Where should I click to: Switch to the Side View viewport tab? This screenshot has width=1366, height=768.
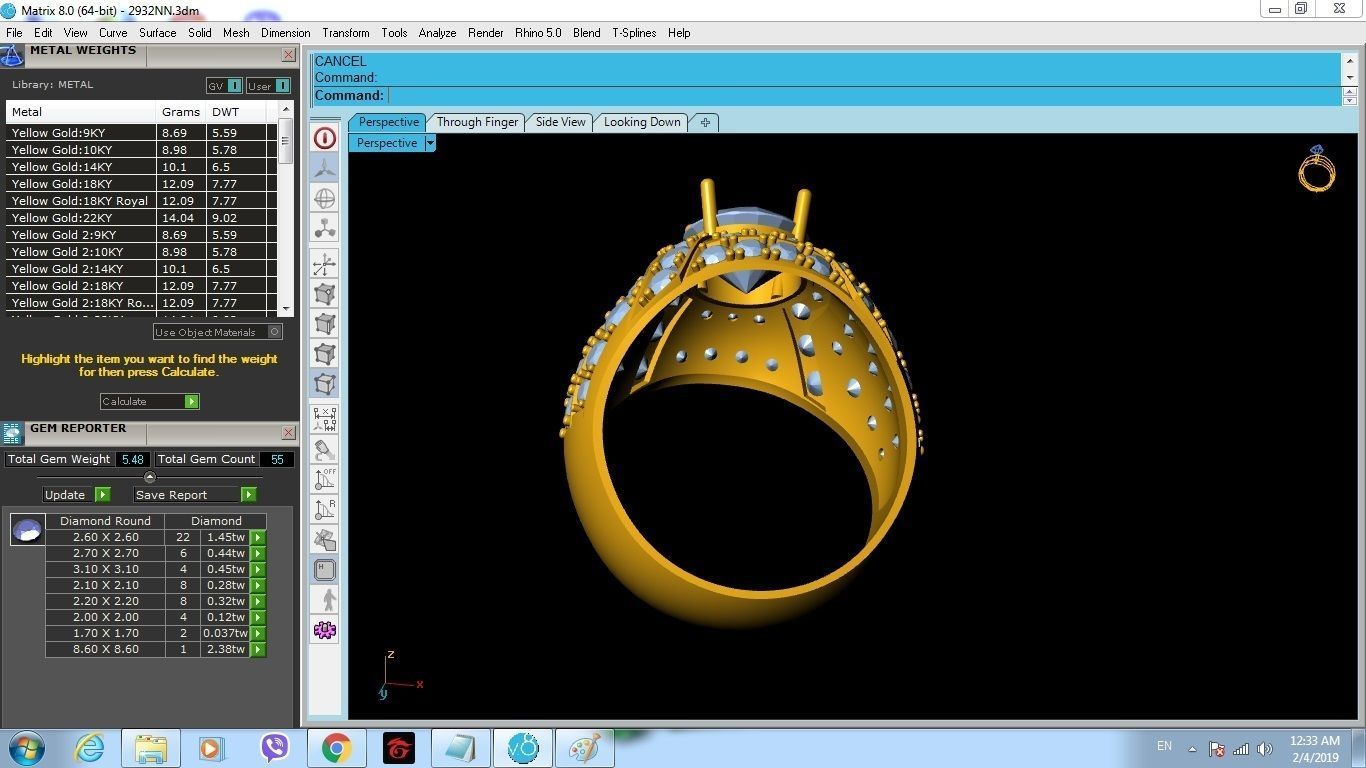pos(560,122)
